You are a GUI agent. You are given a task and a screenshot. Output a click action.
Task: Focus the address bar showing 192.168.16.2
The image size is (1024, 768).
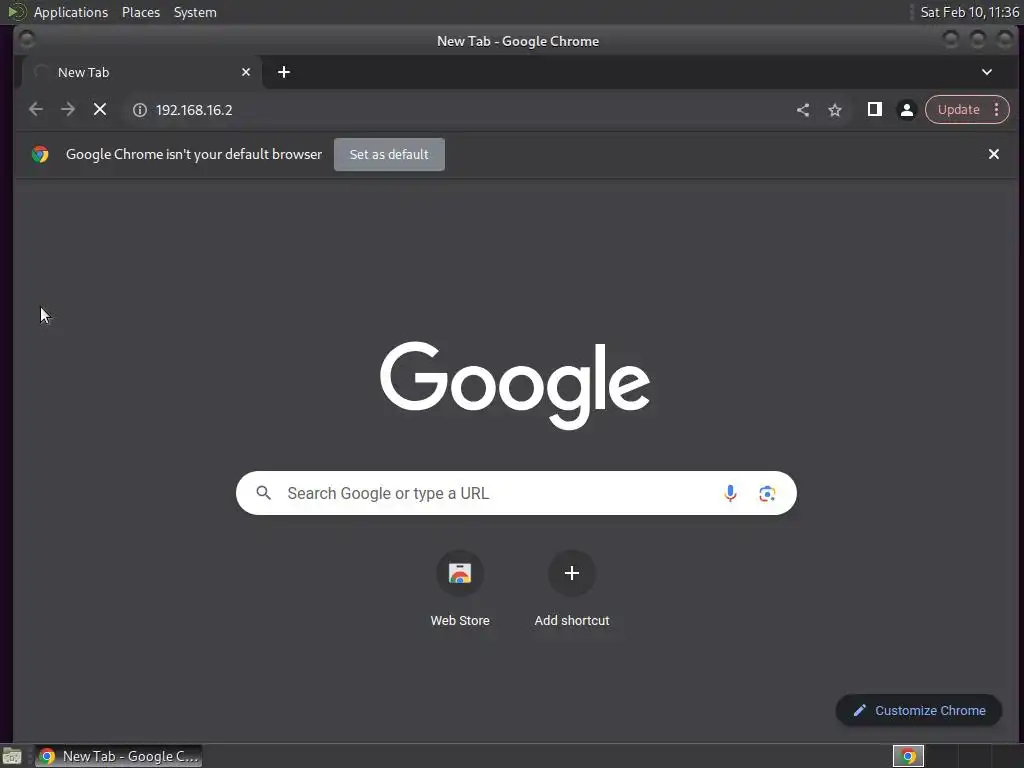(x=457, y=110)
